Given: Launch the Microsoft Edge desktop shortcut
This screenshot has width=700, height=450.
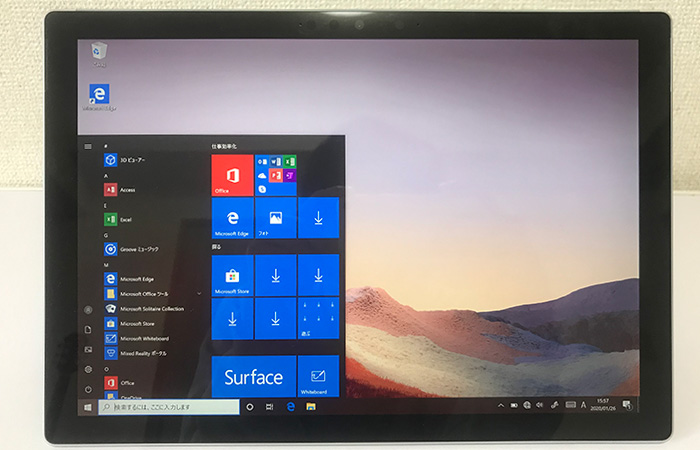Looking at the screenshot, I should [x=99, y=97].
